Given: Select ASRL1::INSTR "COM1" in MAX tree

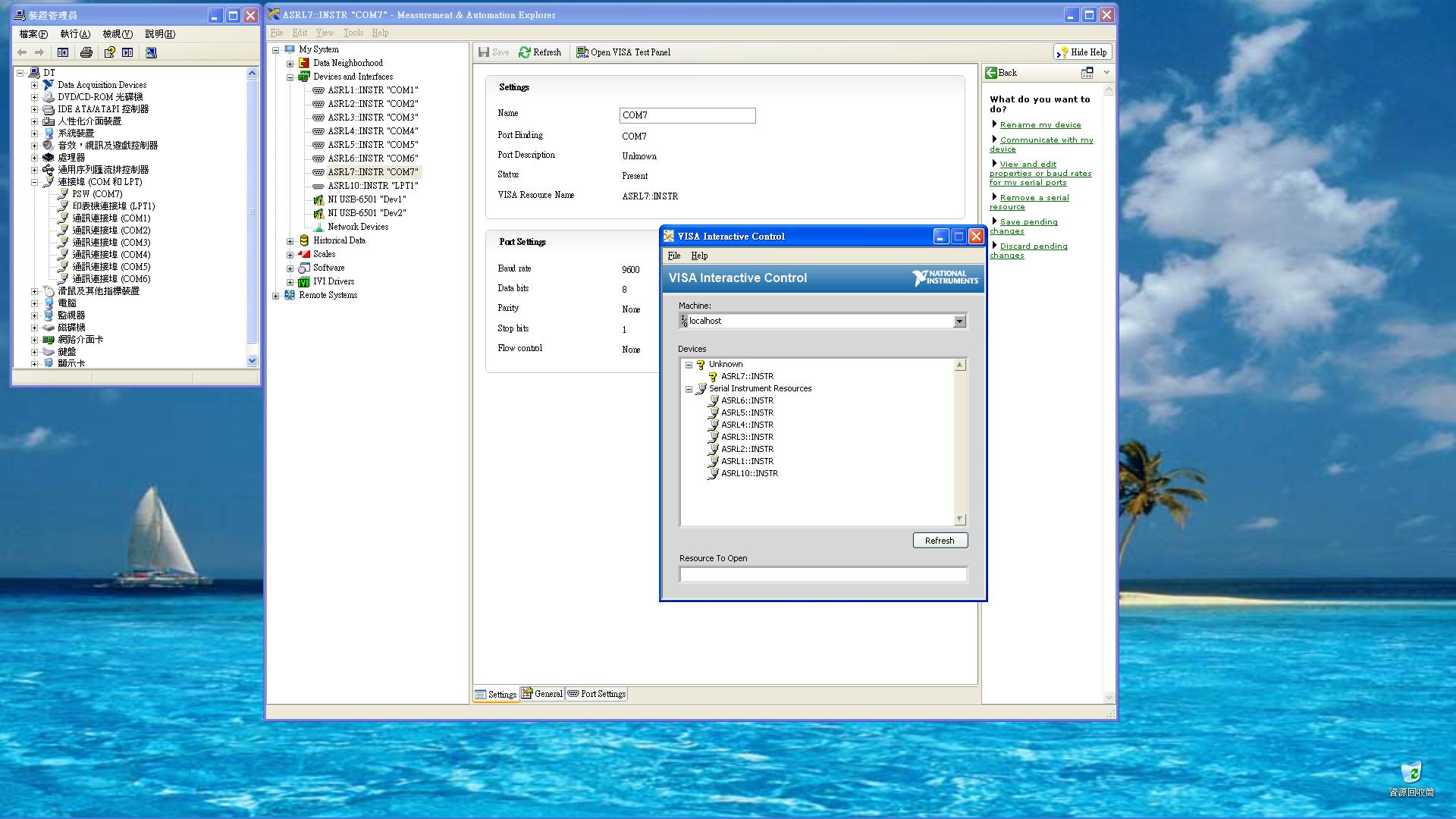Looking at the screenshot, I should [x=372, y=90].
